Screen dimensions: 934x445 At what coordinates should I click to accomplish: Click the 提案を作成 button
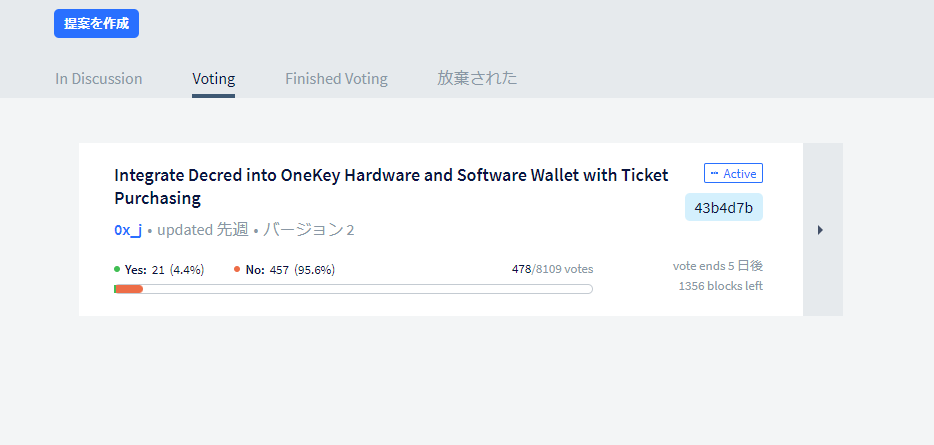(x=96, y=23)
